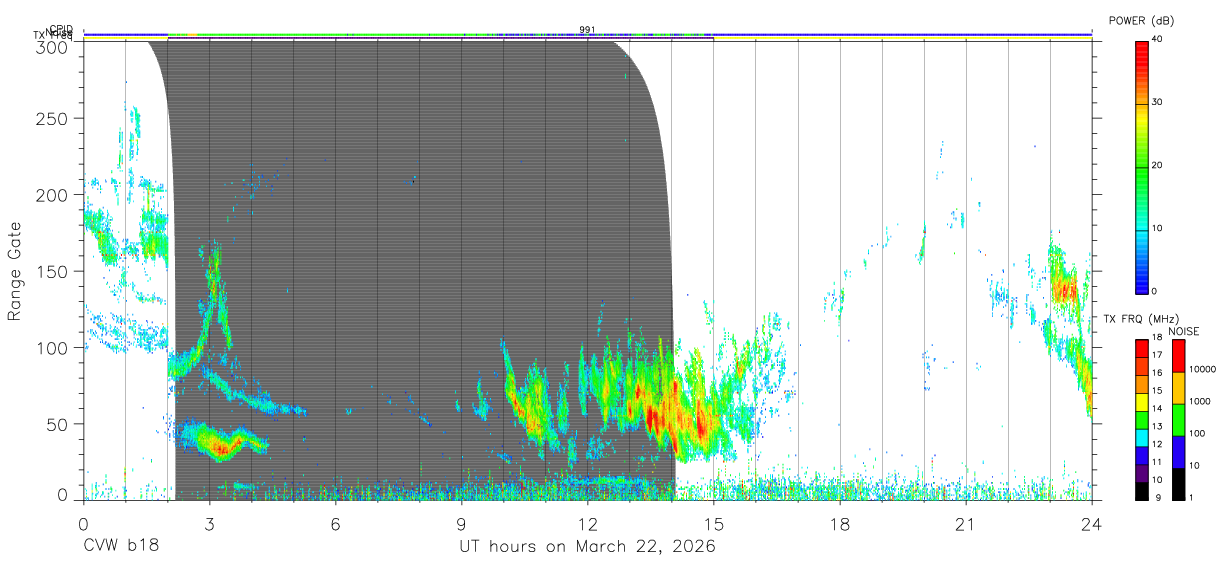Pick the red 17–18 MHz TX FRQ block

(1142, 348)
